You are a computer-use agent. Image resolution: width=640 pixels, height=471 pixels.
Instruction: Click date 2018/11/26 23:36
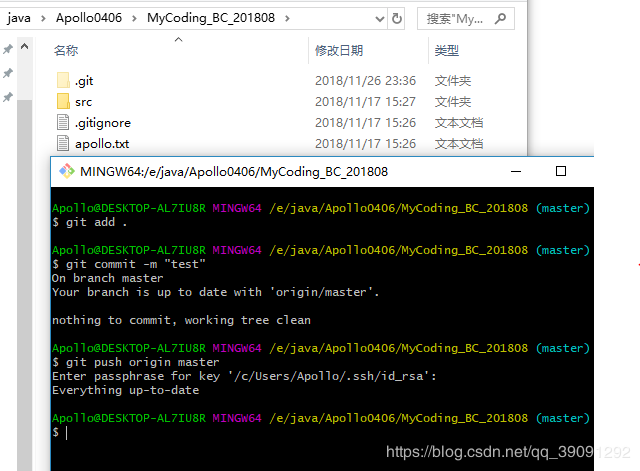tap(365, 81)
